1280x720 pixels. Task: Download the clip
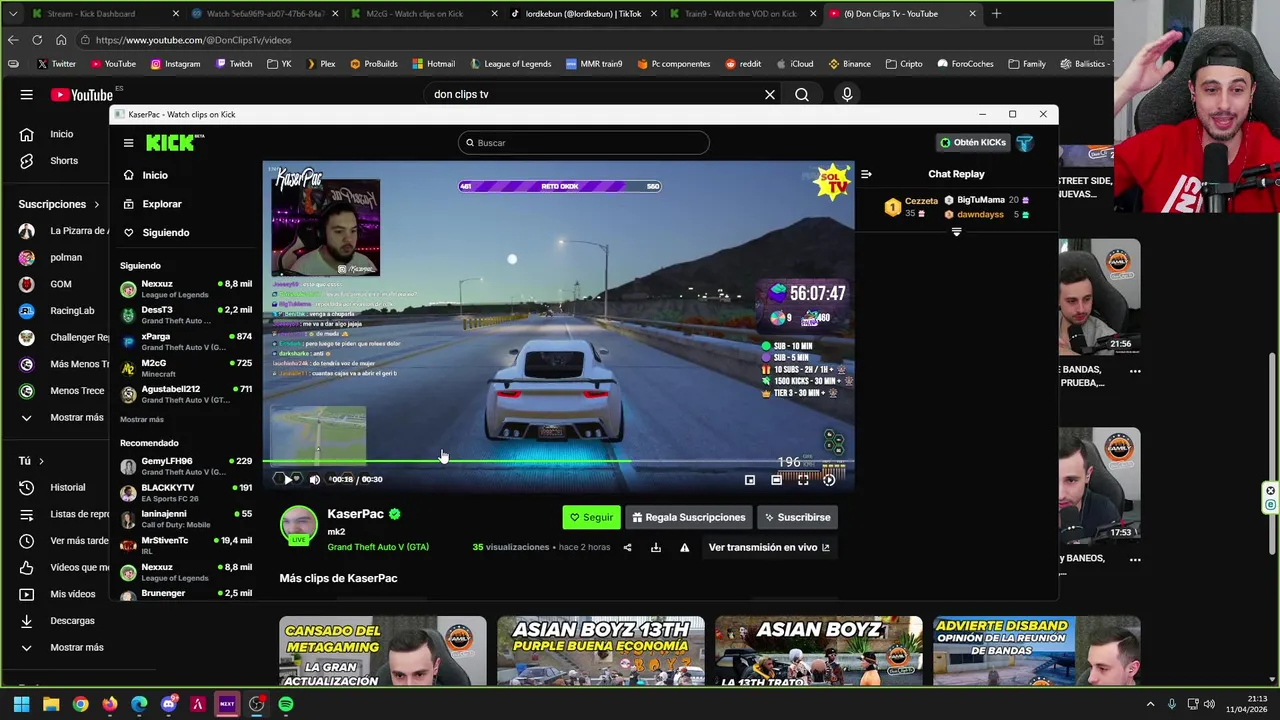[x=656, y=548]
